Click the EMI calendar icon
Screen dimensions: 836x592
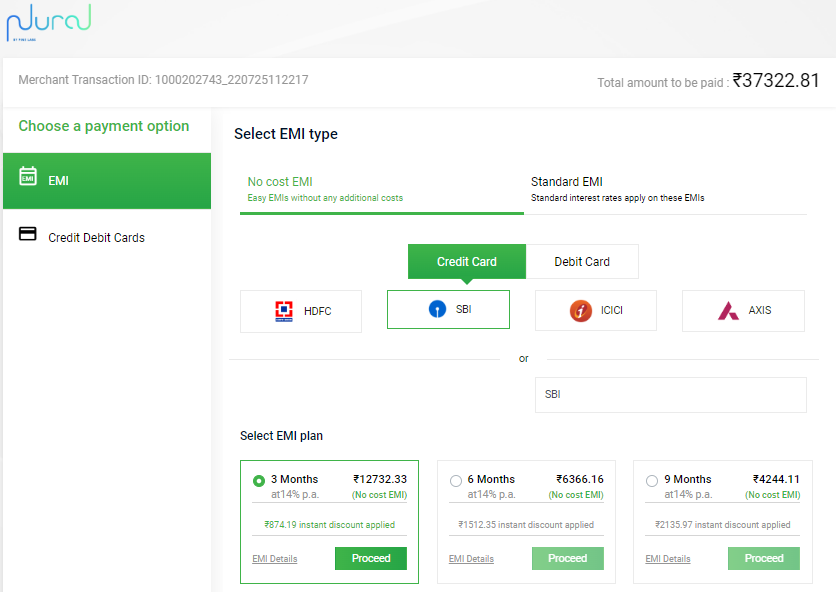(28, 176)
